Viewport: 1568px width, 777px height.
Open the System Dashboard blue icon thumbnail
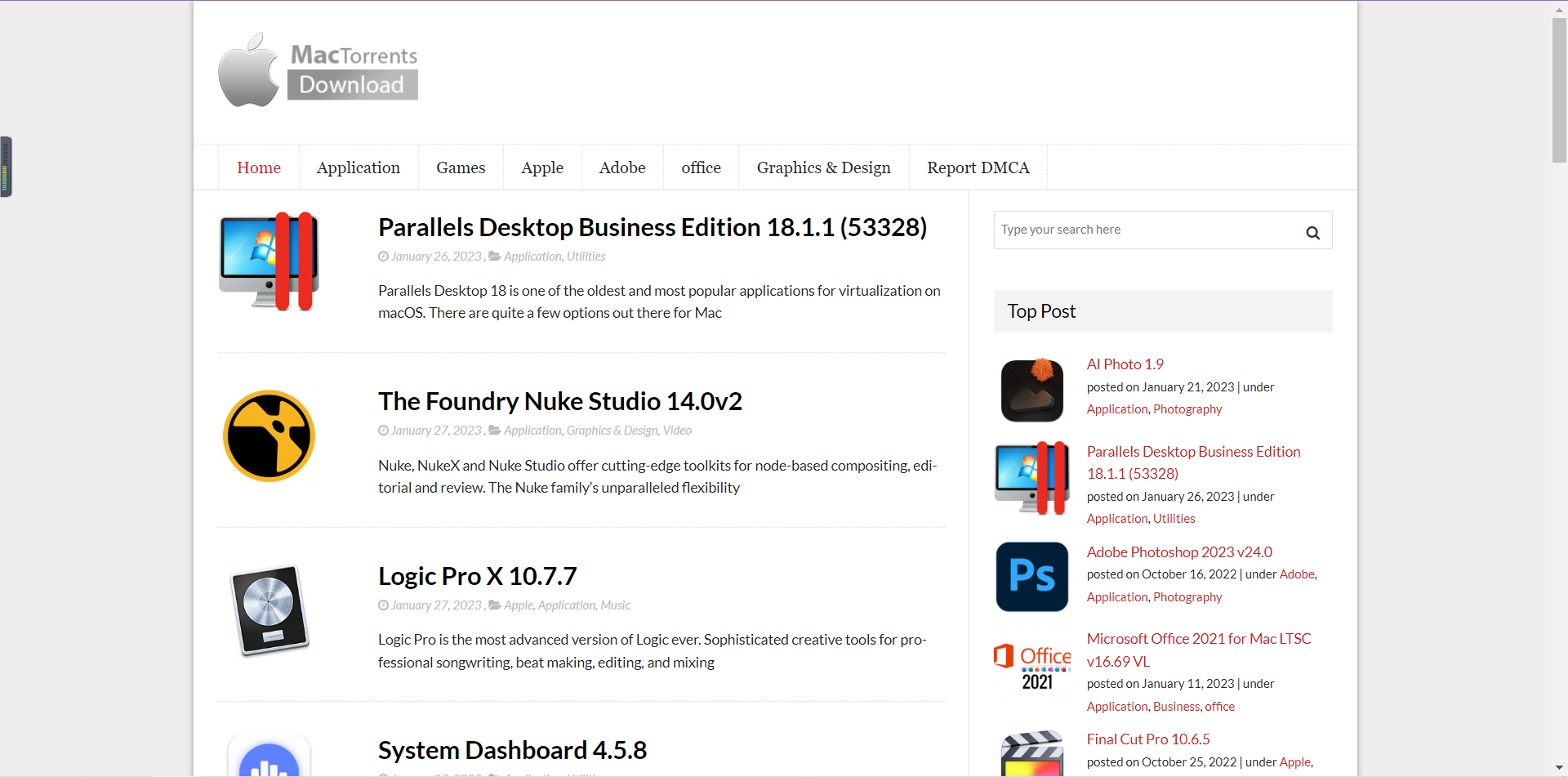coord(269,755)
